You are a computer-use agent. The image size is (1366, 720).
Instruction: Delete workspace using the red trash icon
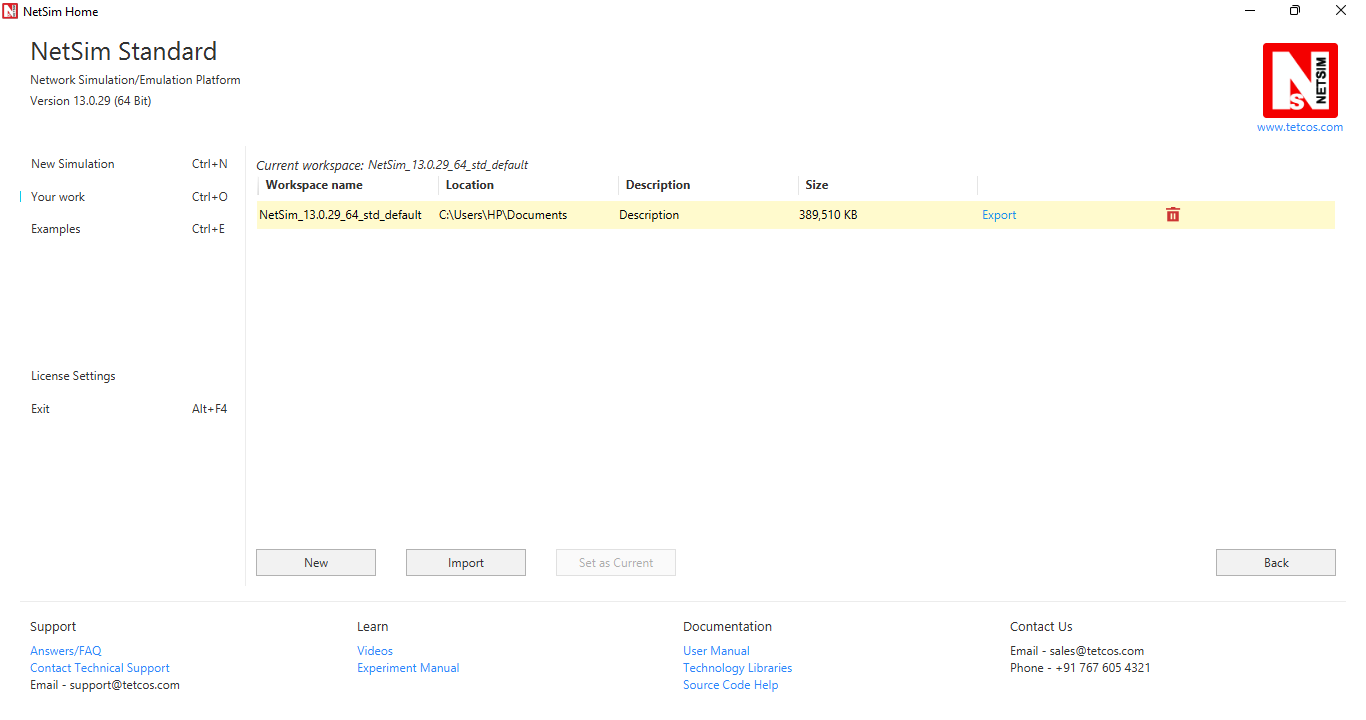coord(1173,215)
